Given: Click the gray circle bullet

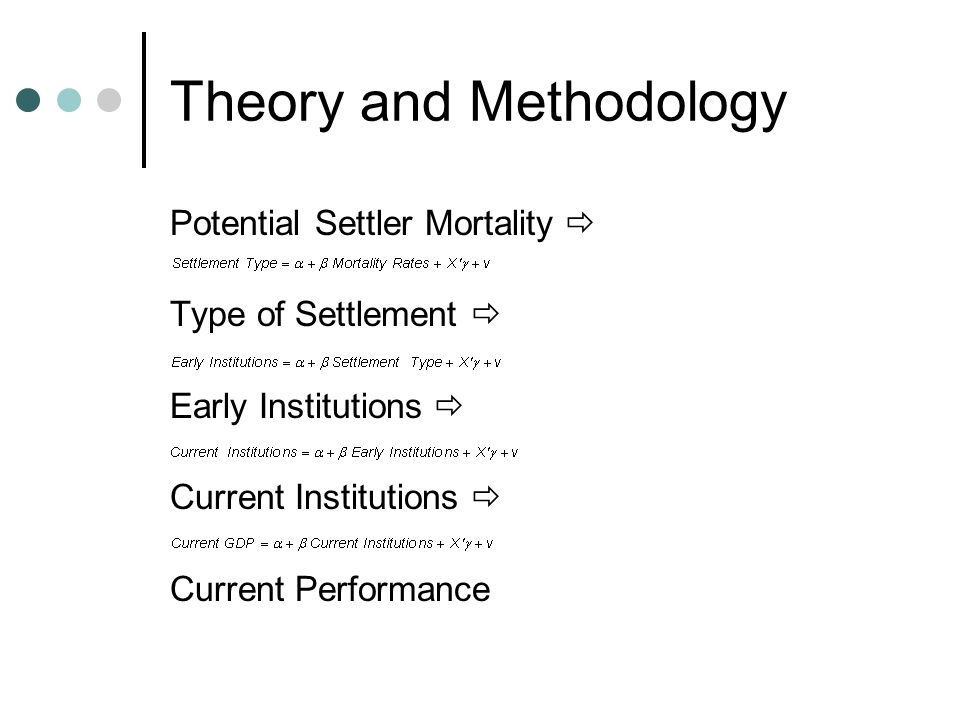Looking at the screenshot, I should (109, 100).
